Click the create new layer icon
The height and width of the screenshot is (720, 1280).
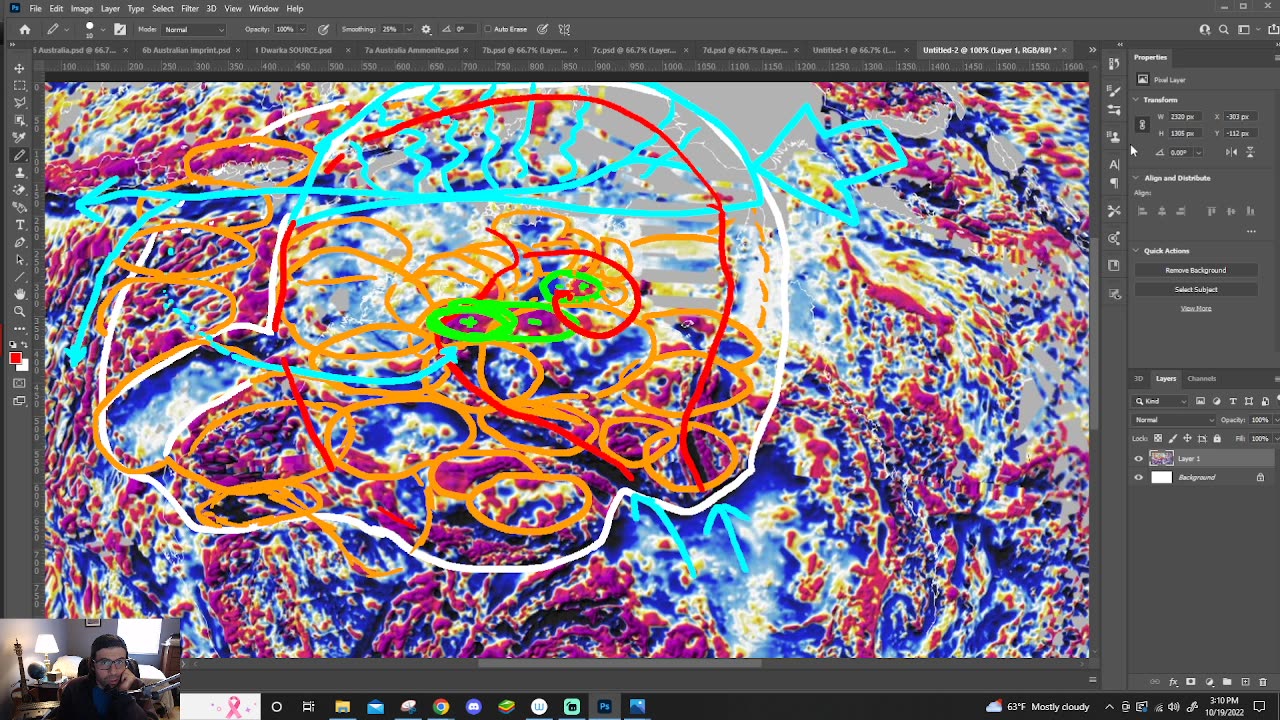tap(1244, 682)
